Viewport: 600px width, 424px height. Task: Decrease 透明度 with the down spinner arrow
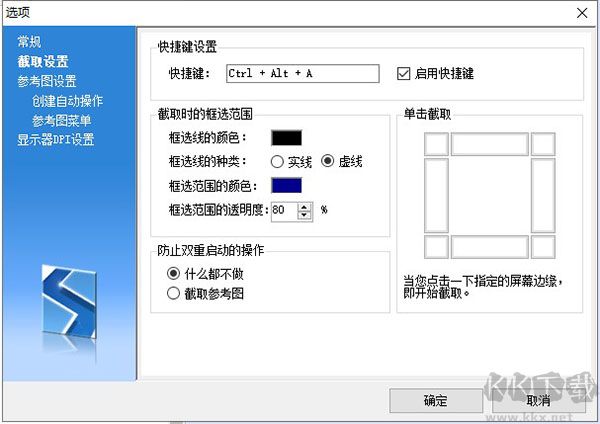304,215
